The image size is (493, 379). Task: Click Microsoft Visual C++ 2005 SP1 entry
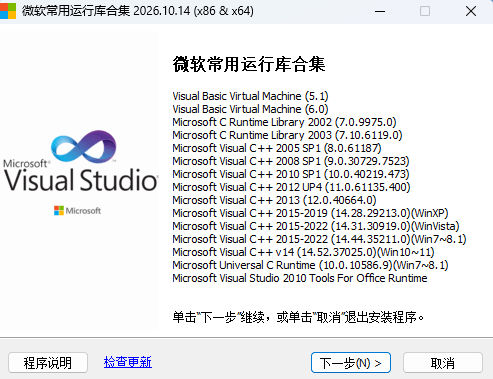point(277,148)
